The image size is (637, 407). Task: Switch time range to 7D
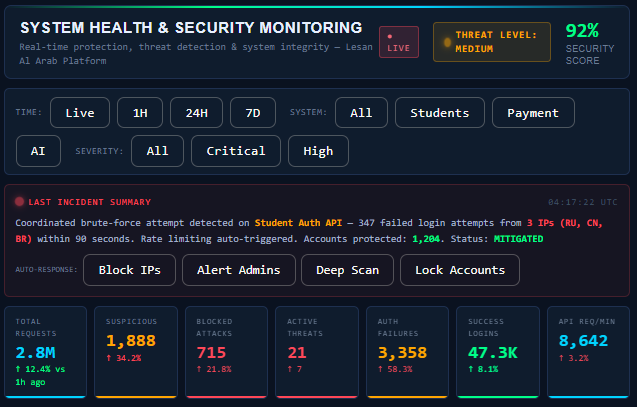click(x=253, y=113)
